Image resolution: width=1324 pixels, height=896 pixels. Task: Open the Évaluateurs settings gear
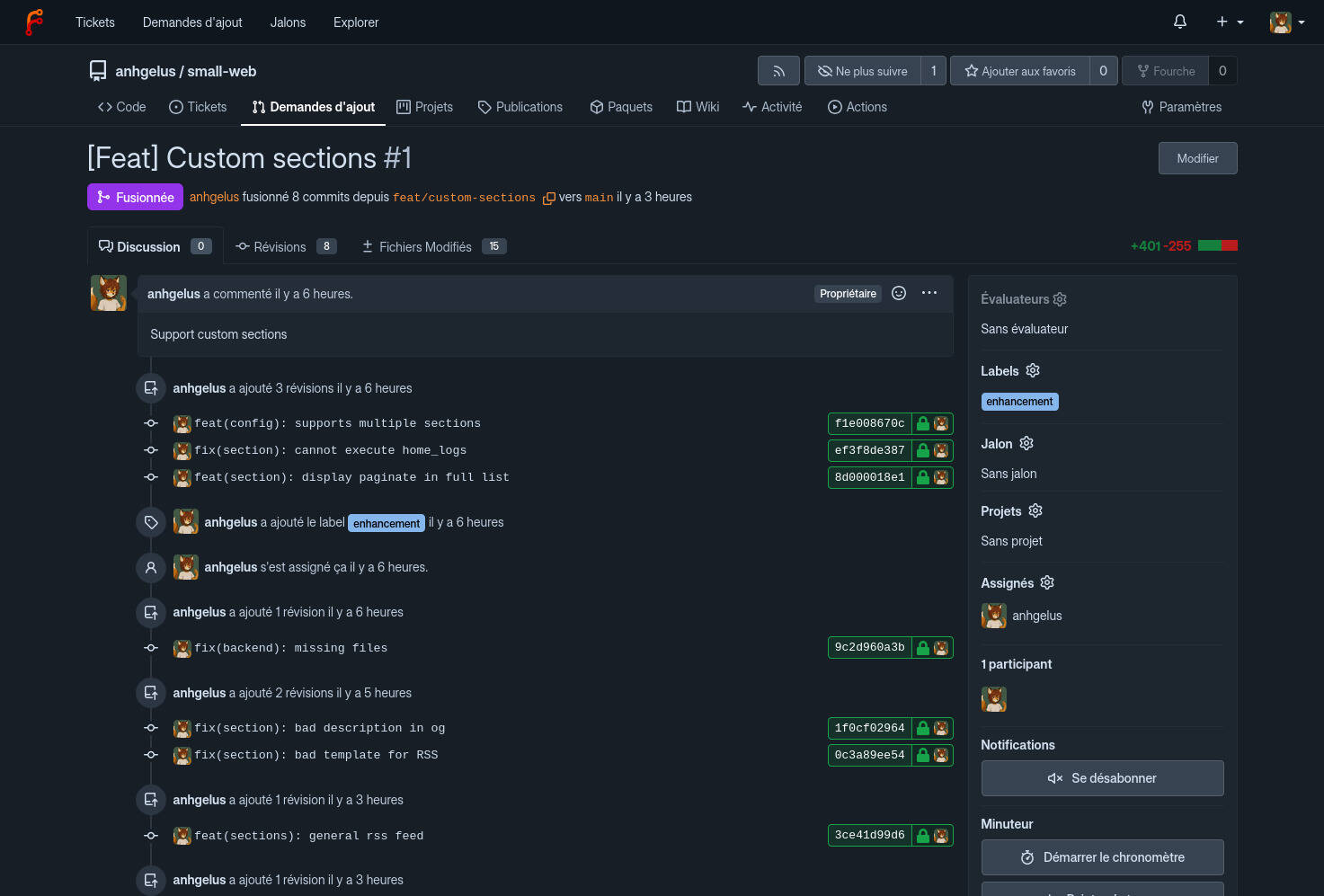pyautogui.click(x=1059, y=299)
